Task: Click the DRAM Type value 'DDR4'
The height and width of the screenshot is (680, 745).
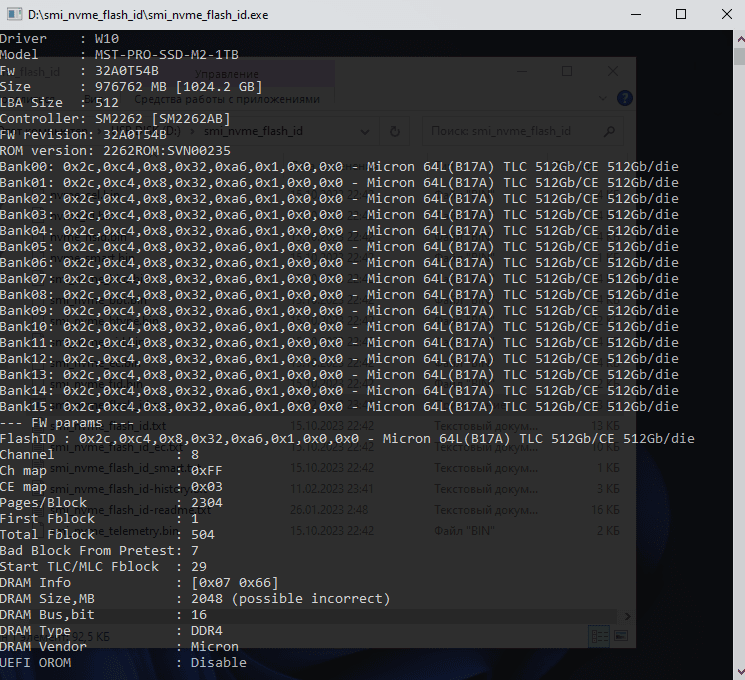Action: (207, 631)
